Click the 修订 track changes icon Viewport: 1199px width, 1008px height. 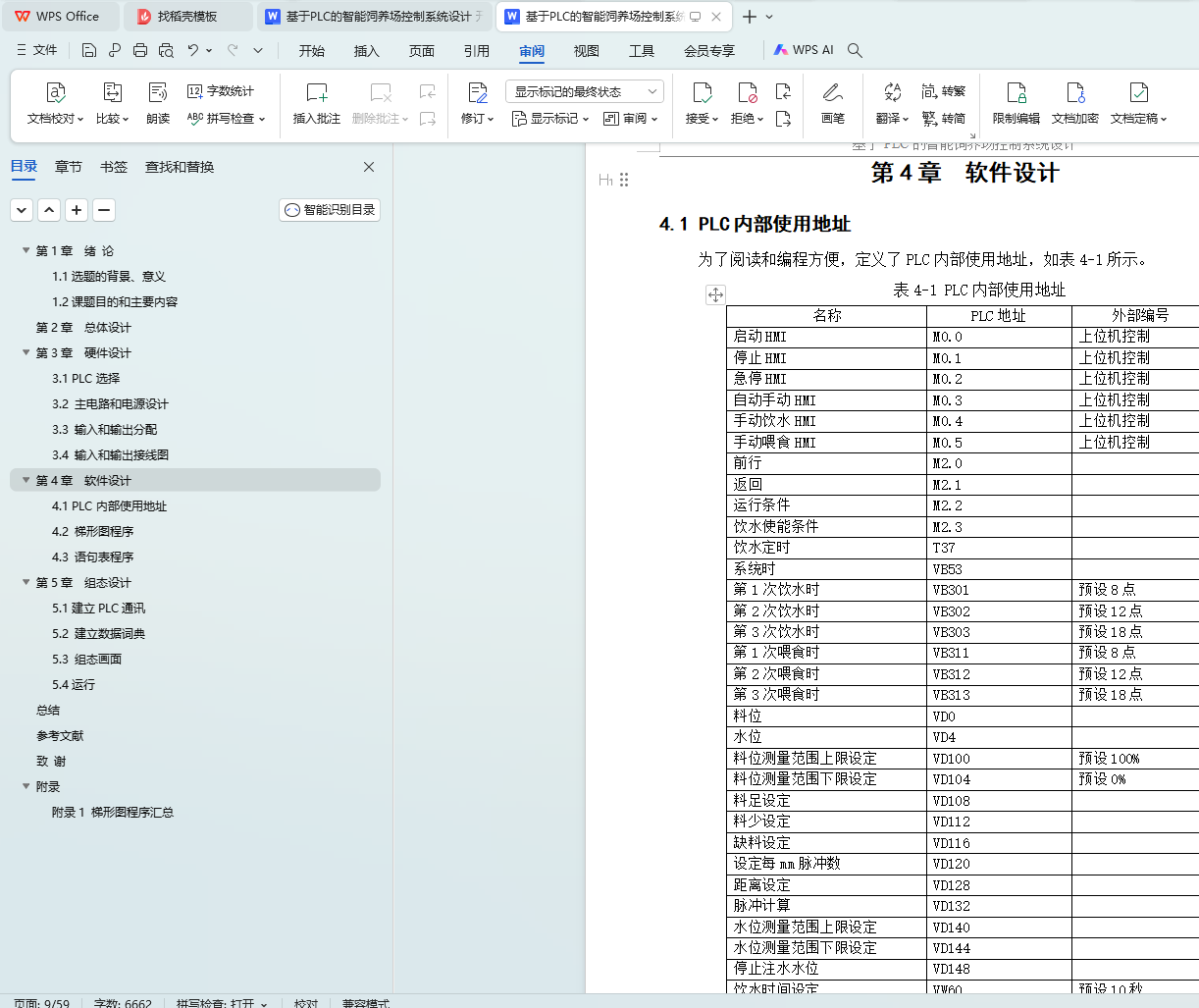coord(478,93)
